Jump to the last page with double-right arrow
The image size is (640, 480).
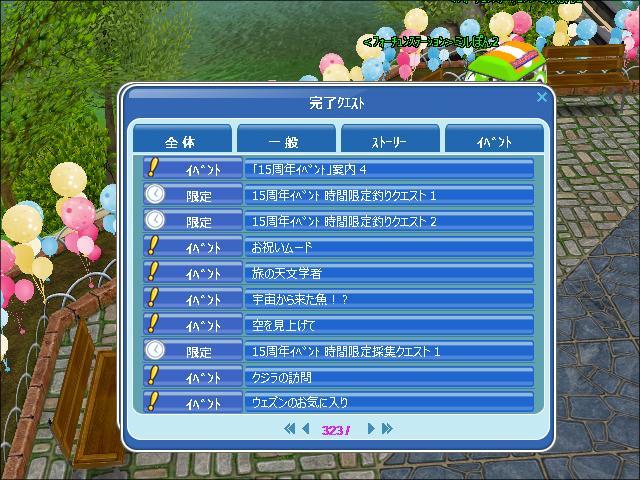(387, 429)
